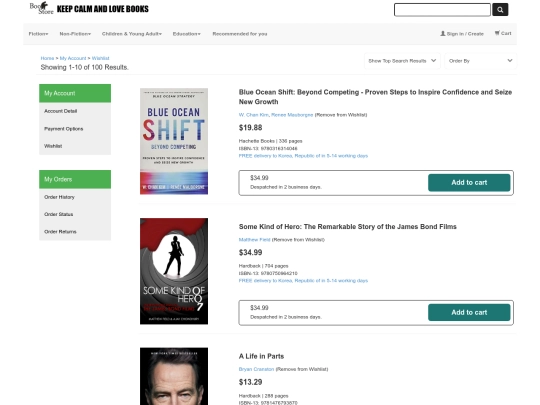
Task: Open the Show Top Search Results dropdown
Action: click(402, 61)
